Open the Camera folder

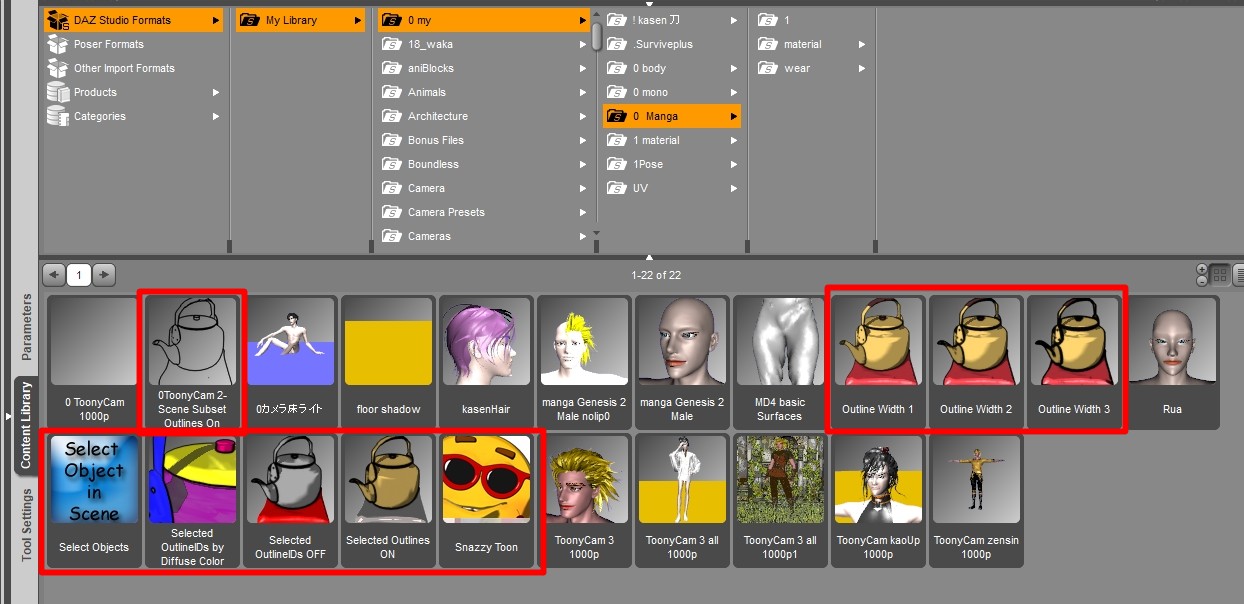click(484, 188)
